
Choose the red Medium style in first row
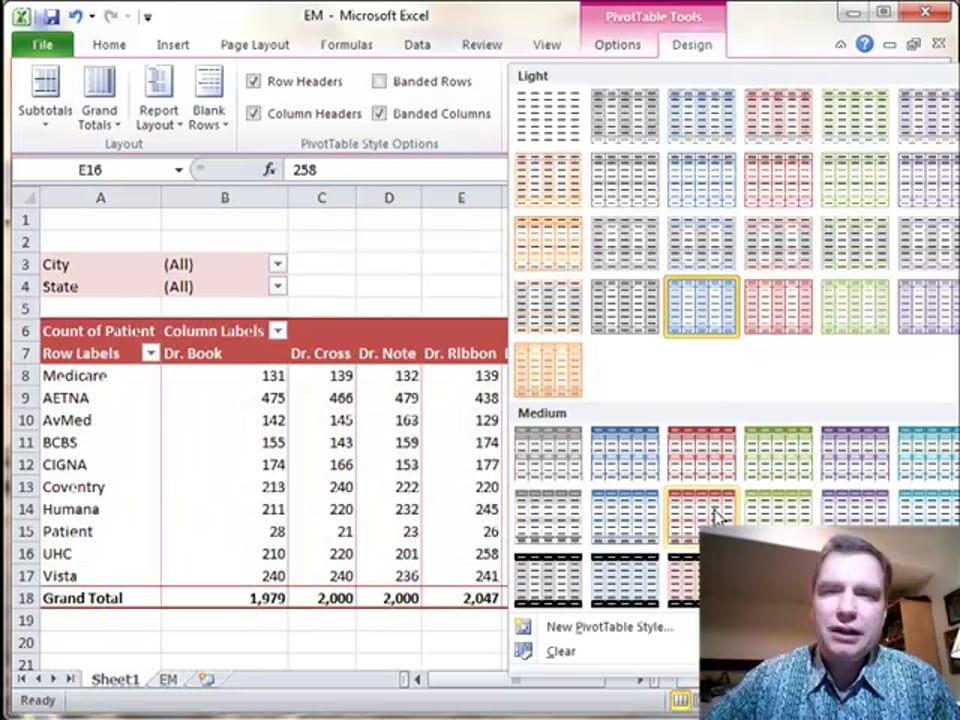coord(702,453)
